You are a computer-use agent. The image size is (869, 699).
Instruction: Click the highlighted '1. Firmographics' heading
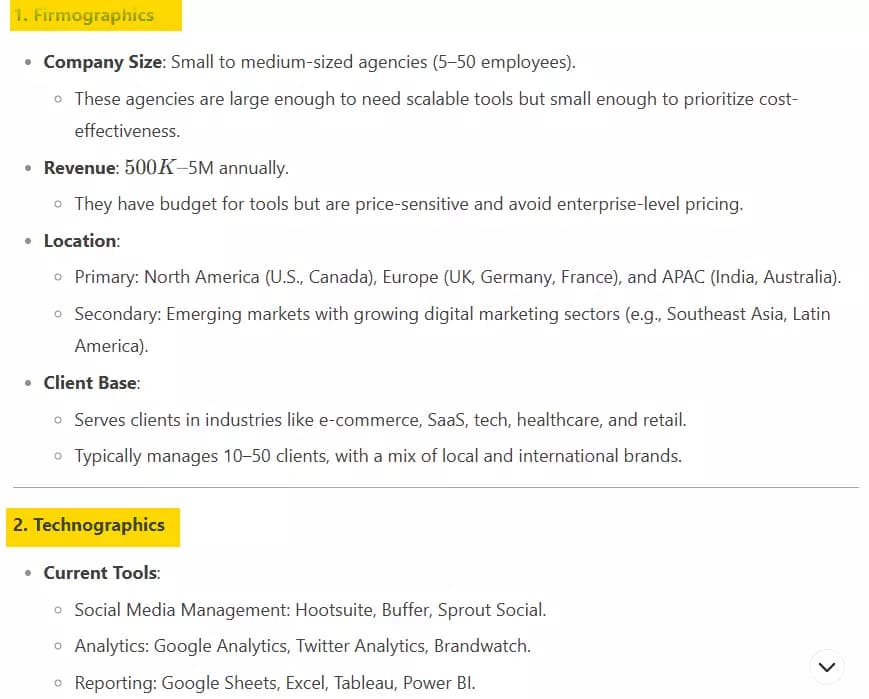pyautogui.click(x=96, y=15)
